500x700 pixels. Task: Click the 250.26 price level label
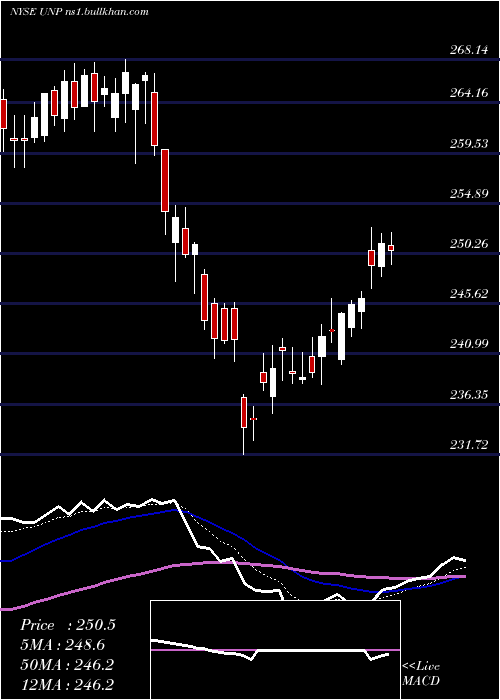[468, 244]
